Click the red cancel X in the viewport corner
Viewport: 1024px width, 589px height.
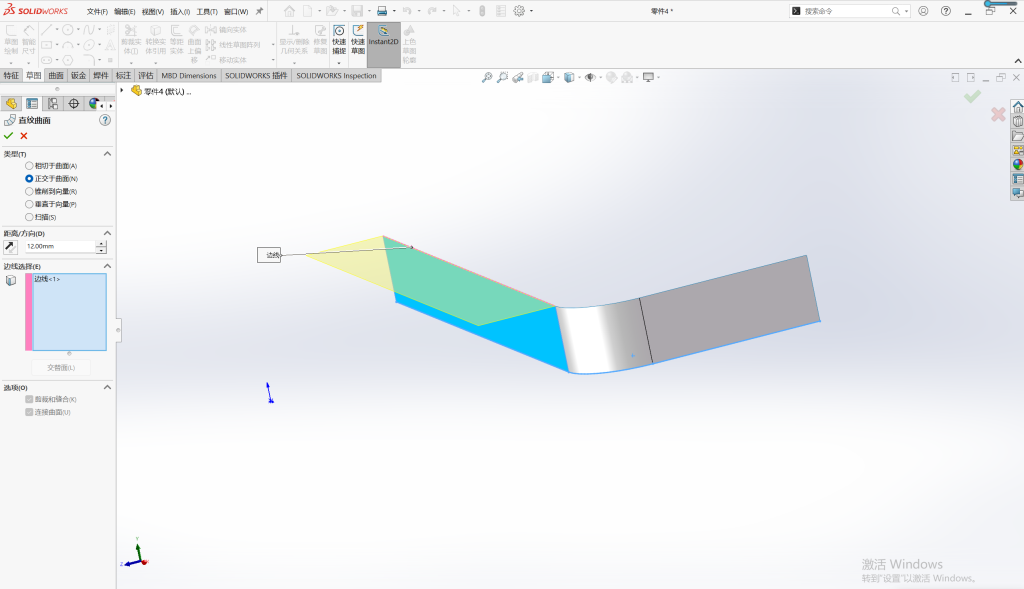click(998, 115)
